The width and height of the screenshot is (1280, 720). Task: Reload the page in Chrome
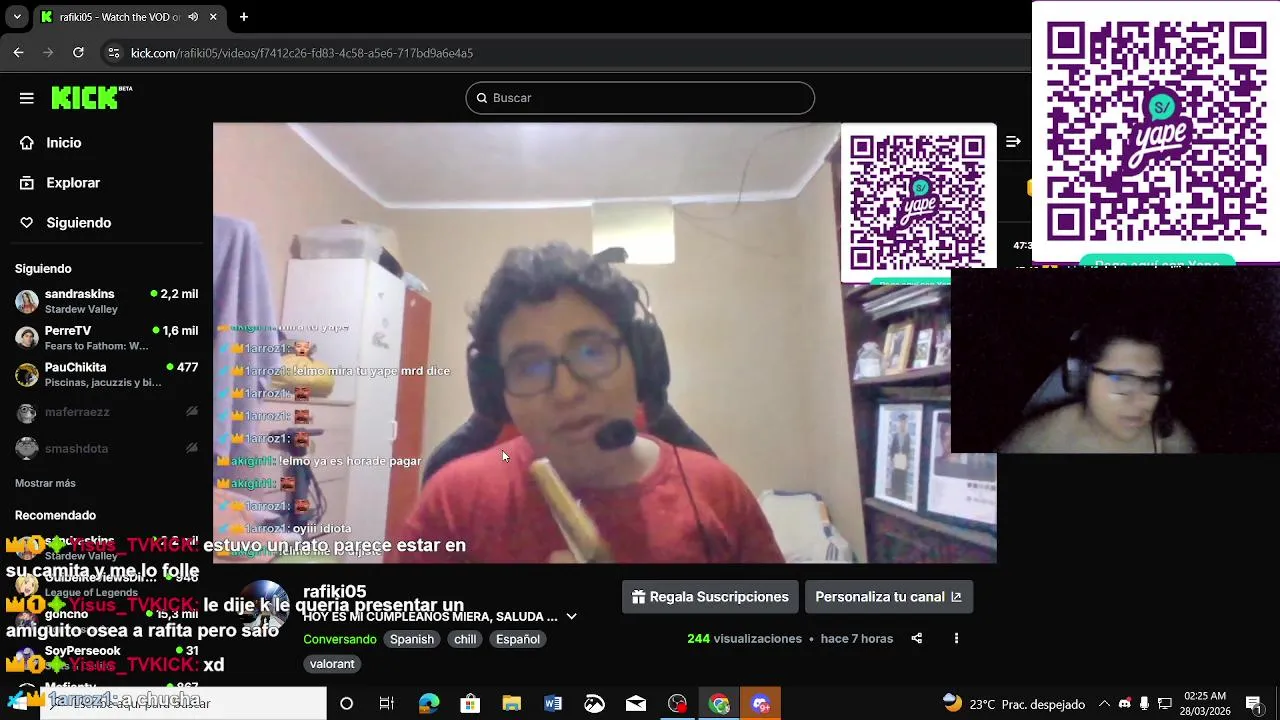click(x=78, y=53)
